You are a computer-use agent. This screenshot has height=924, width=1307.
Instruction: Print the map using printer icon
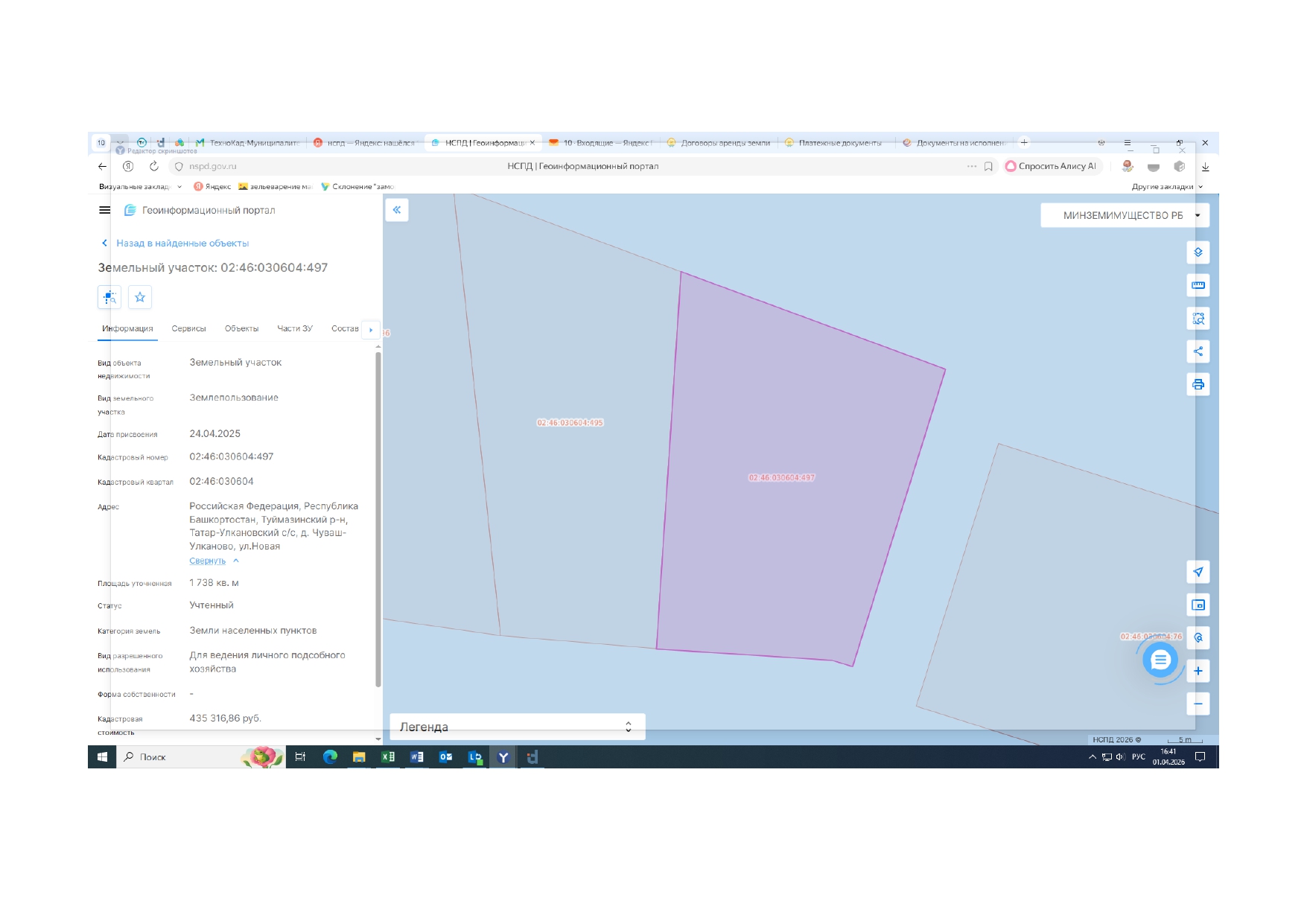pos(1198,384)
